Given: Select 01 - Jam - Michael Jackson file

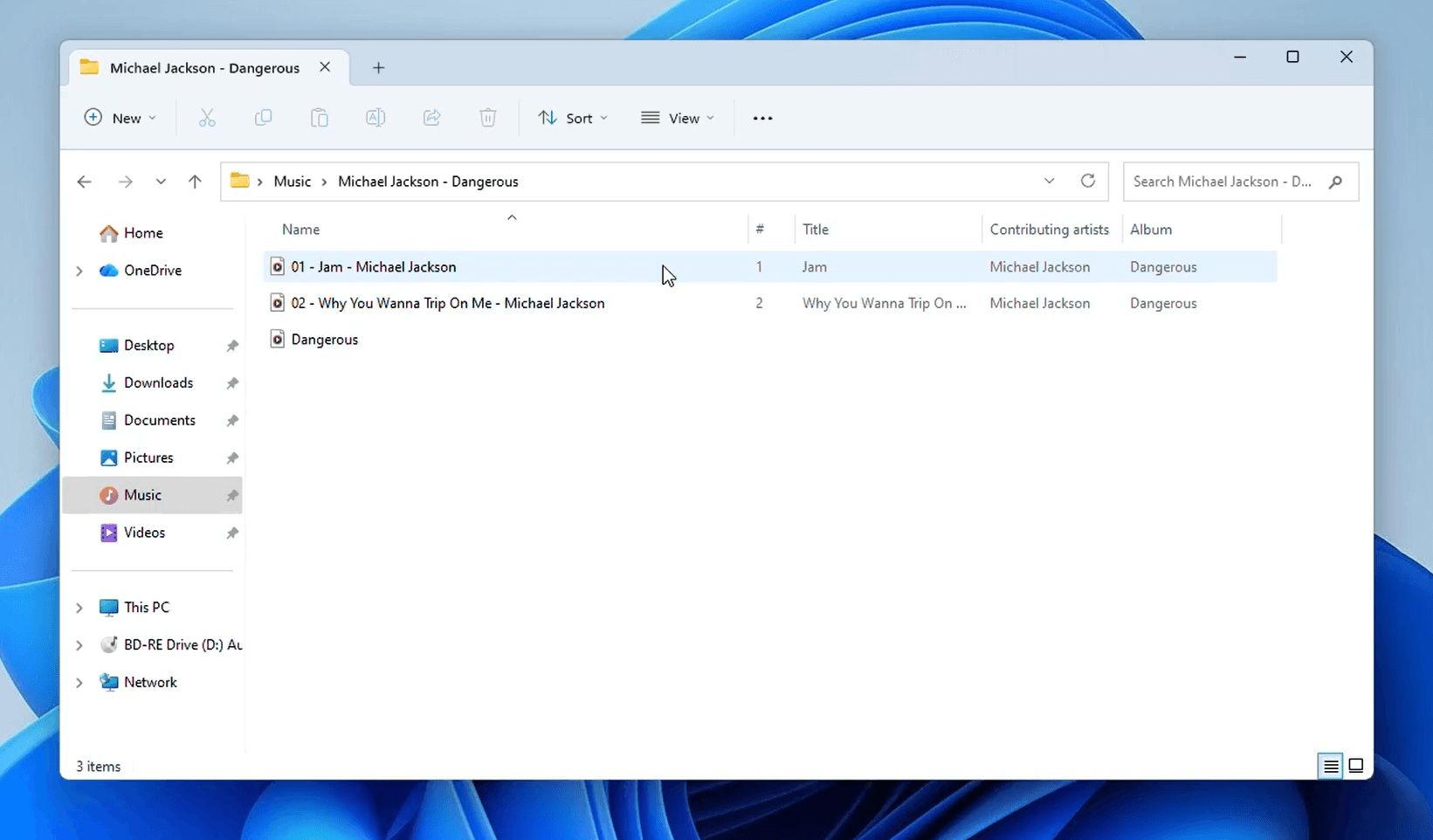Looking at the screenshot, I should pos(374,267).
